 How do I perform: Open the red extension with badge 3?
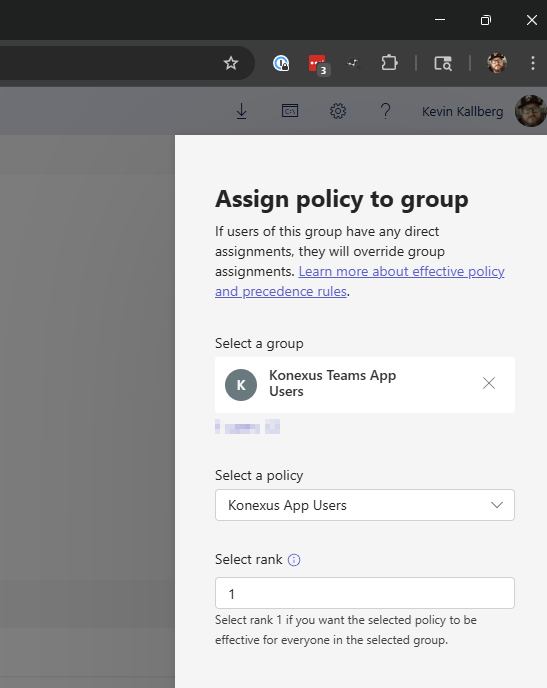click(318, 64)
